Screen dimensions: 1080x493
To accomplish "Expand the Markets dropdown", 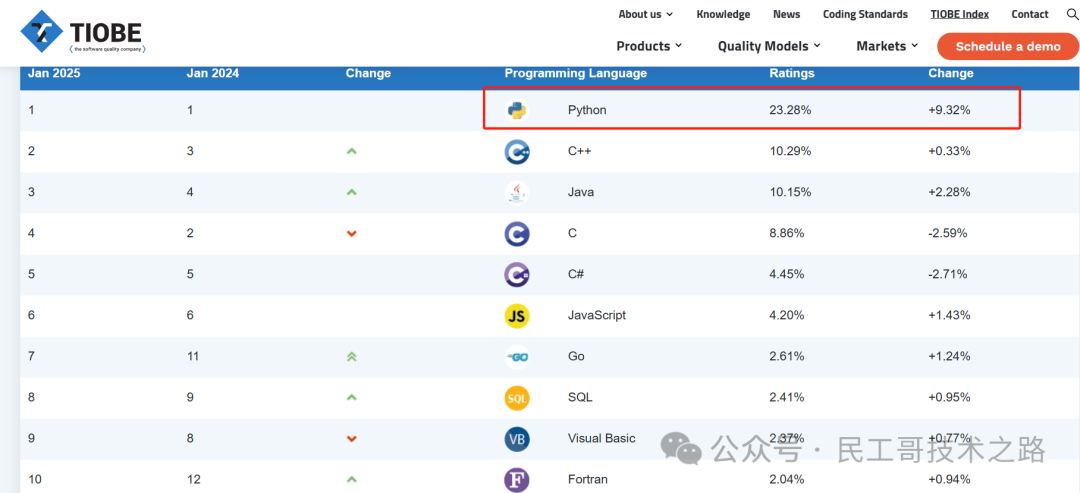I will tap(887, 46).
